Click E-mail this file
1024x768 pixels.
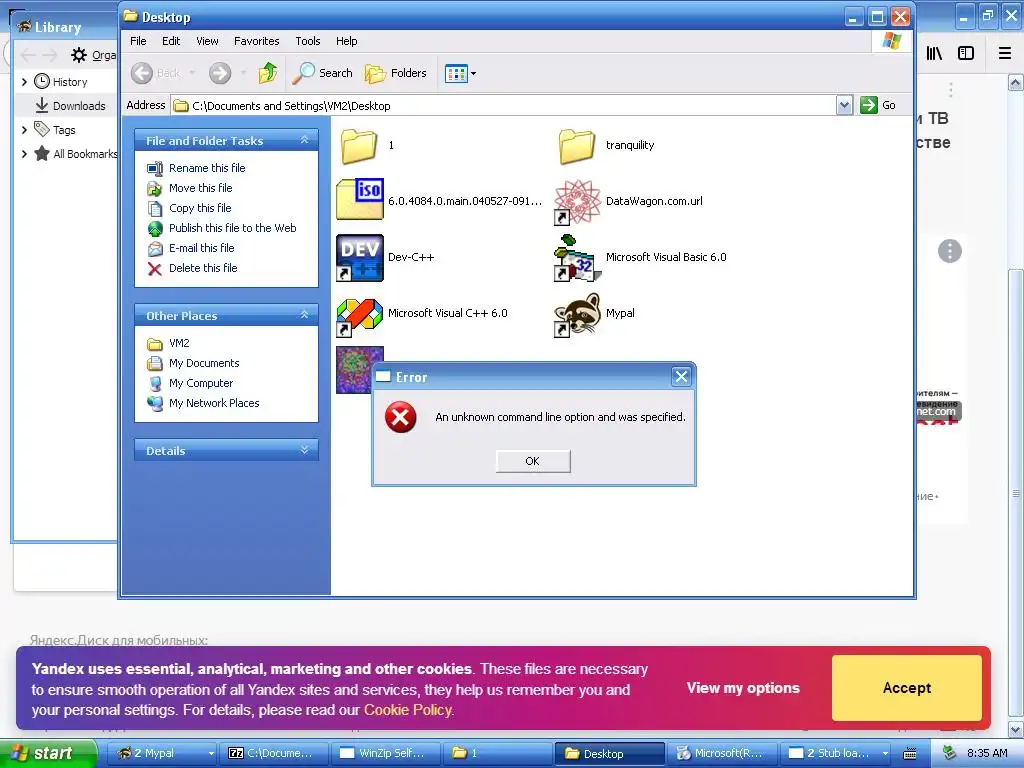[201, 248]
